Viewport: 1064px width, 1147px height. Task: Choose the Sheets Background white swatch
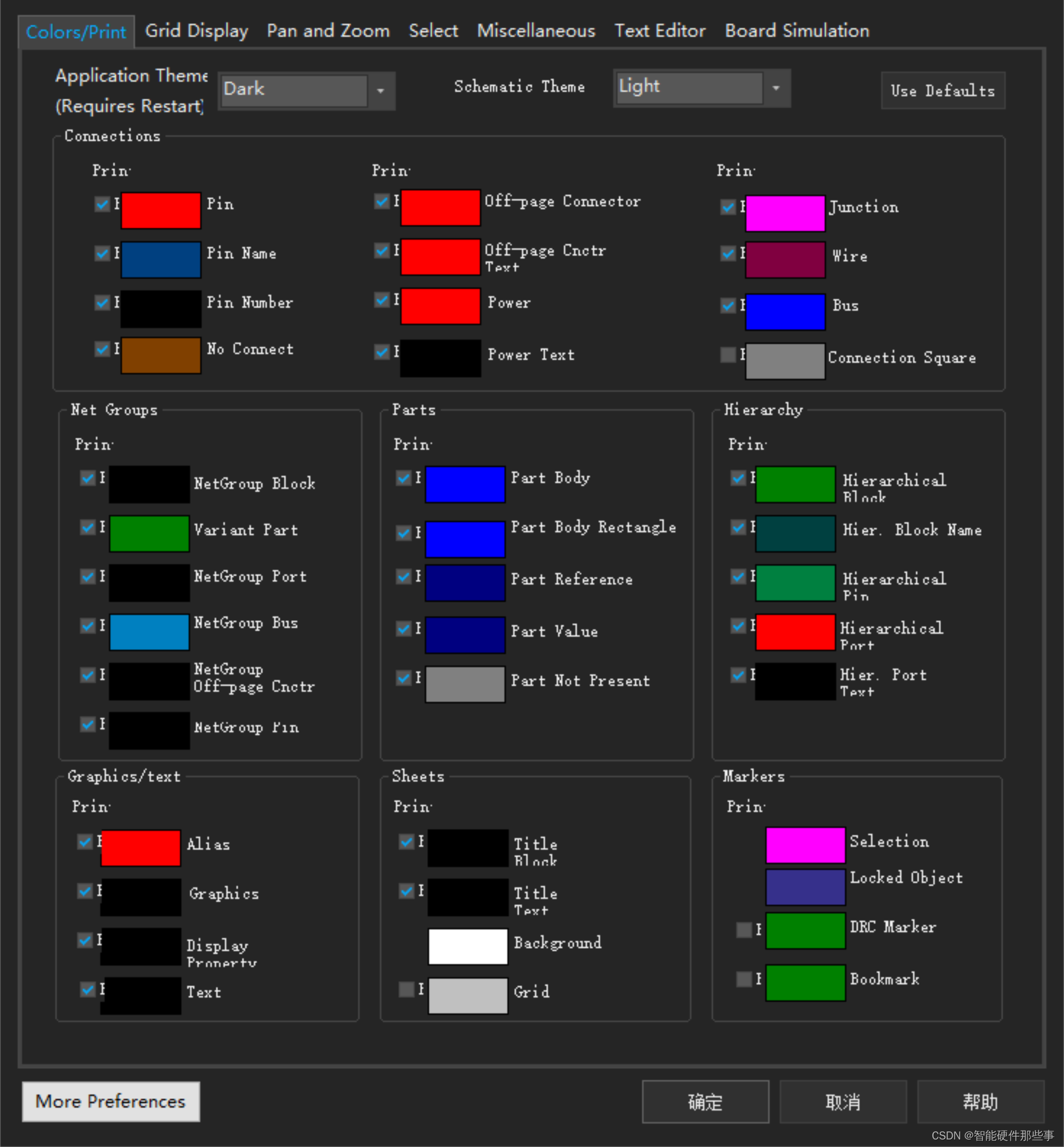[467, 946]
